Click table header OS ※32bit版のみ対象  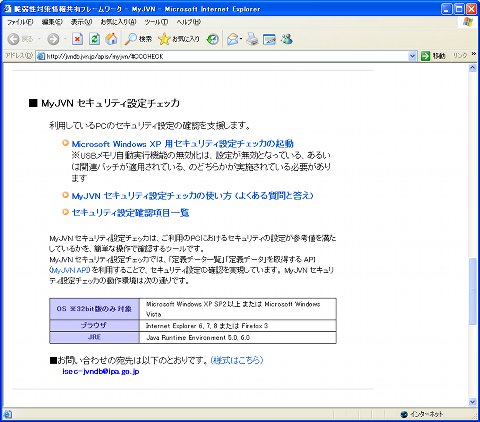click(94, 309)
